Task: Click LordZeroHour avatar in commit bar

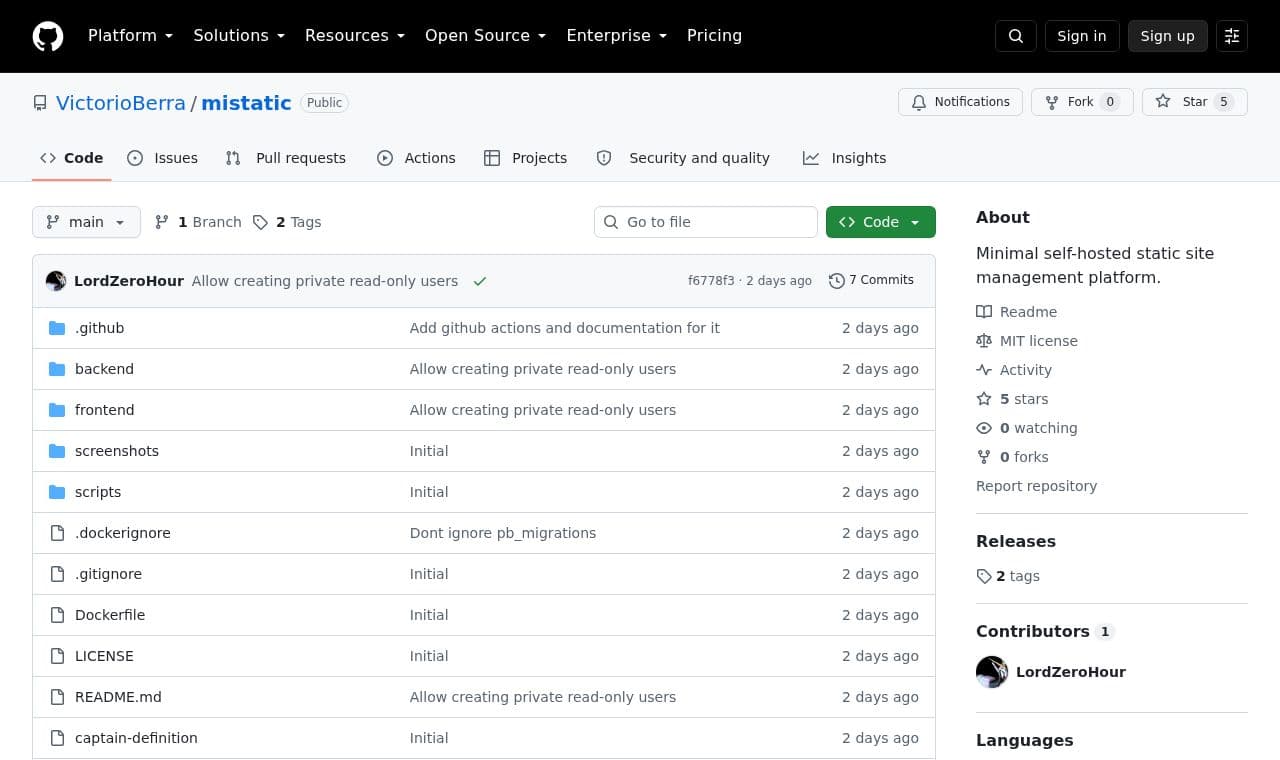Action: coord(56,281)
